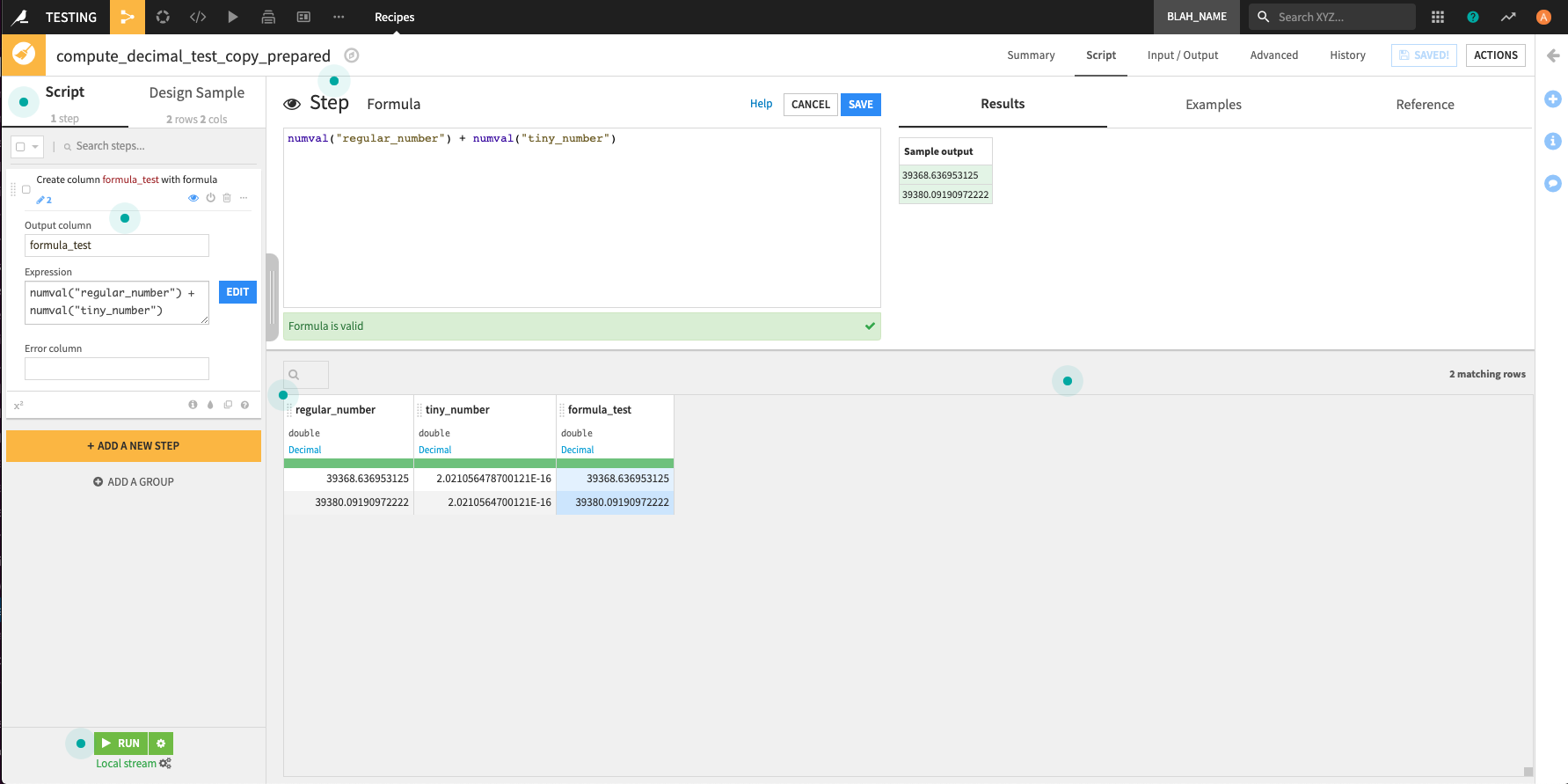Tick the formula_test step checkbox
This screenshot has height=784, width=1568.
tap(26, 189)
